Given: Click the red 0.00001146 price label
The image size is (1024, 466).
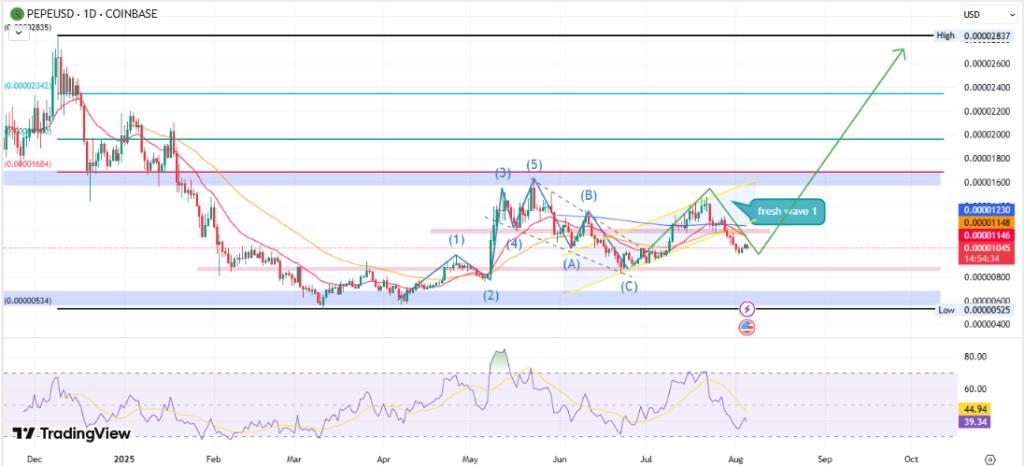Looking at the screenshot, I should pos(987,235).
